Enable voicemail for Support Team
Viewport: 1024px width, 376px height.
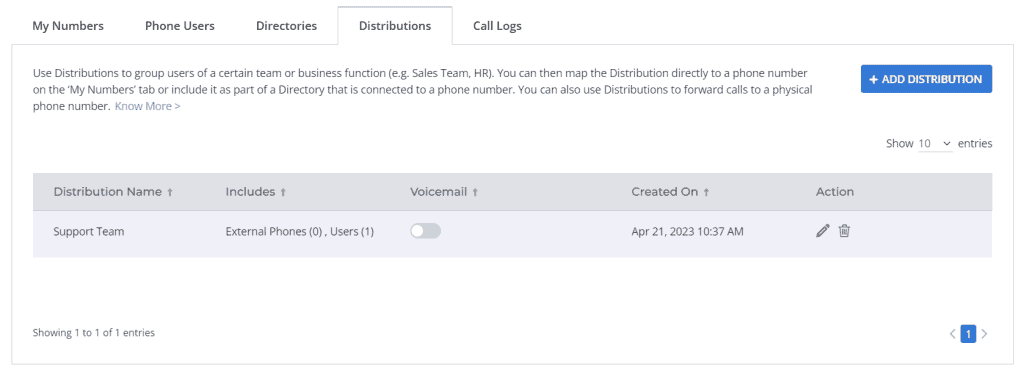pos(425,231)
